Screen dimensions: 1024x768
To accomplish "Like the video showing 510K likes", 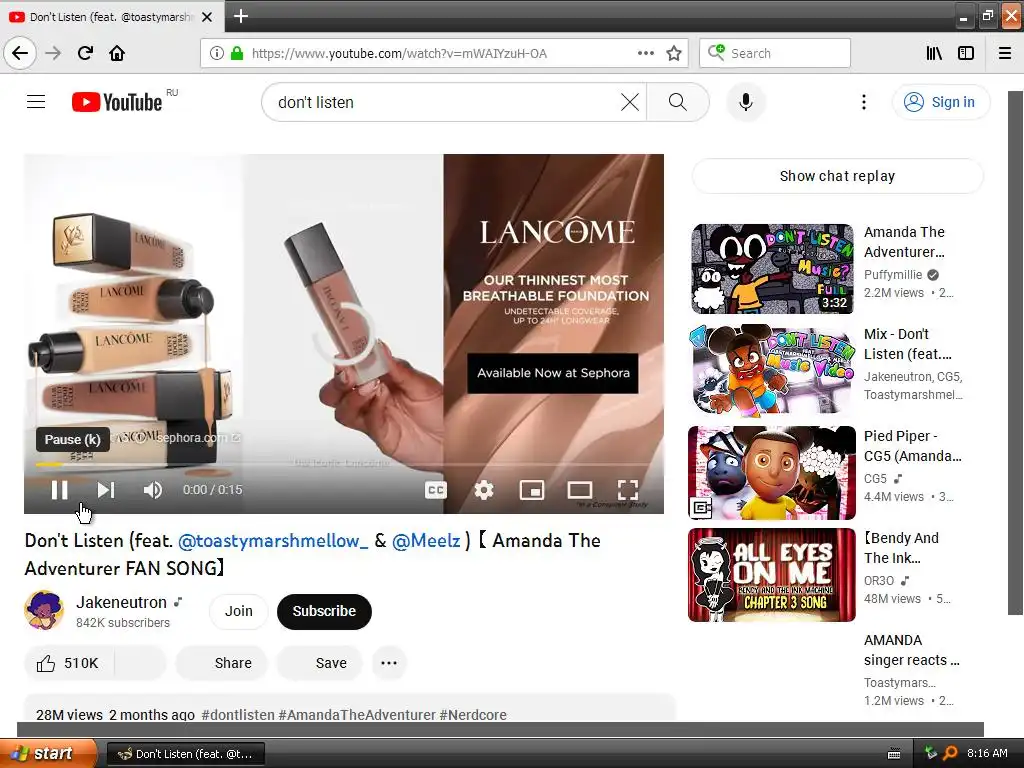I will pyautogui.click(x=69, y=663).
